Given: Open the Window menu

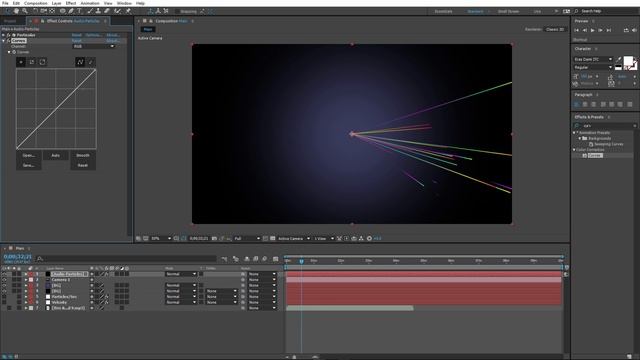Looking at the screenshot, I should (x=124, y=3).
